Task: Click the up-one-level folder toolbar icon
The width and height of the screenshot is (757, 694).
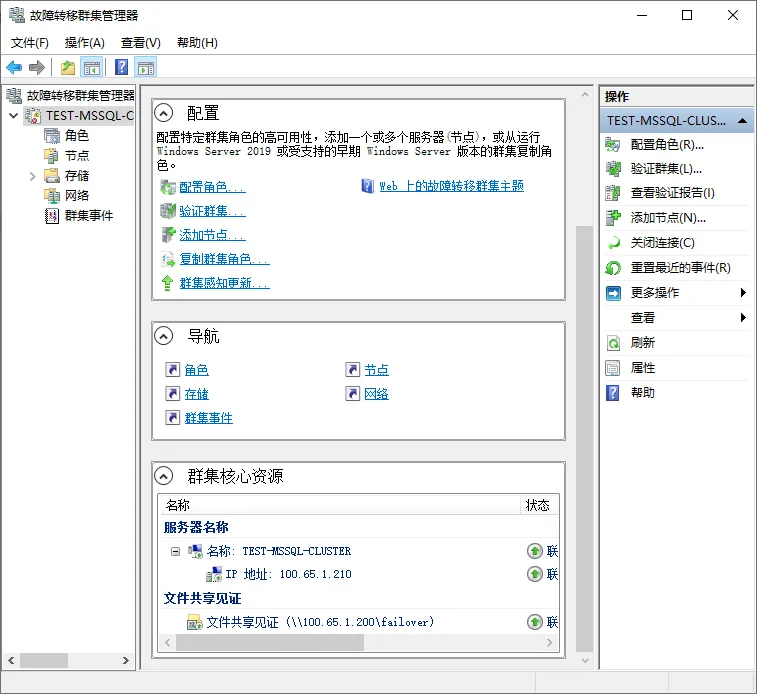Action: tap(68, 68)
